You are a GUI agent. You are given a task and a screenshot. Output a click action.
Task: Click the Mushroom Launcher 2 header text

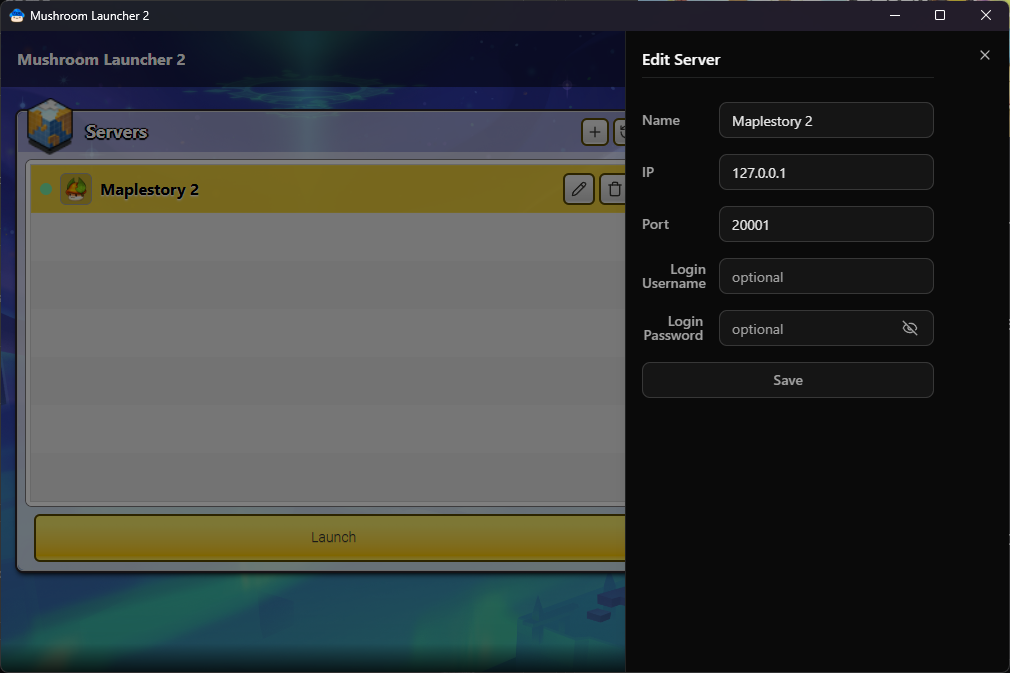click(x=101, y=60)
